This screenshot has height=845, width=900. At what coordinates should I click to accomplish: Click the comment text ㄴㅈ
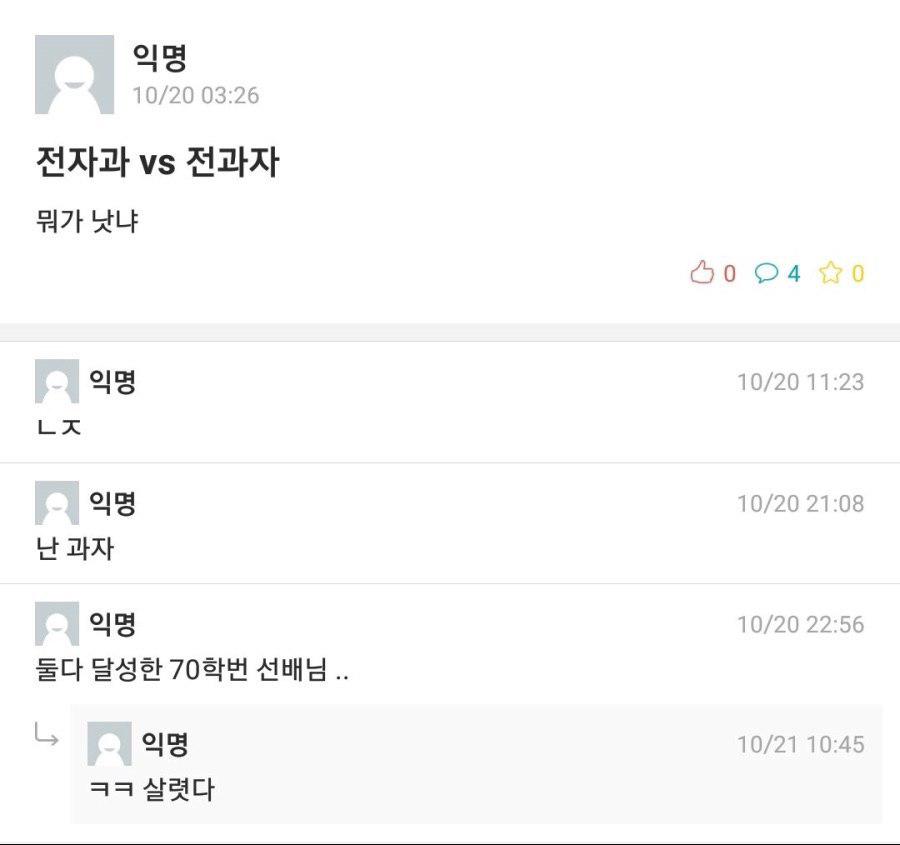point(58,428)
